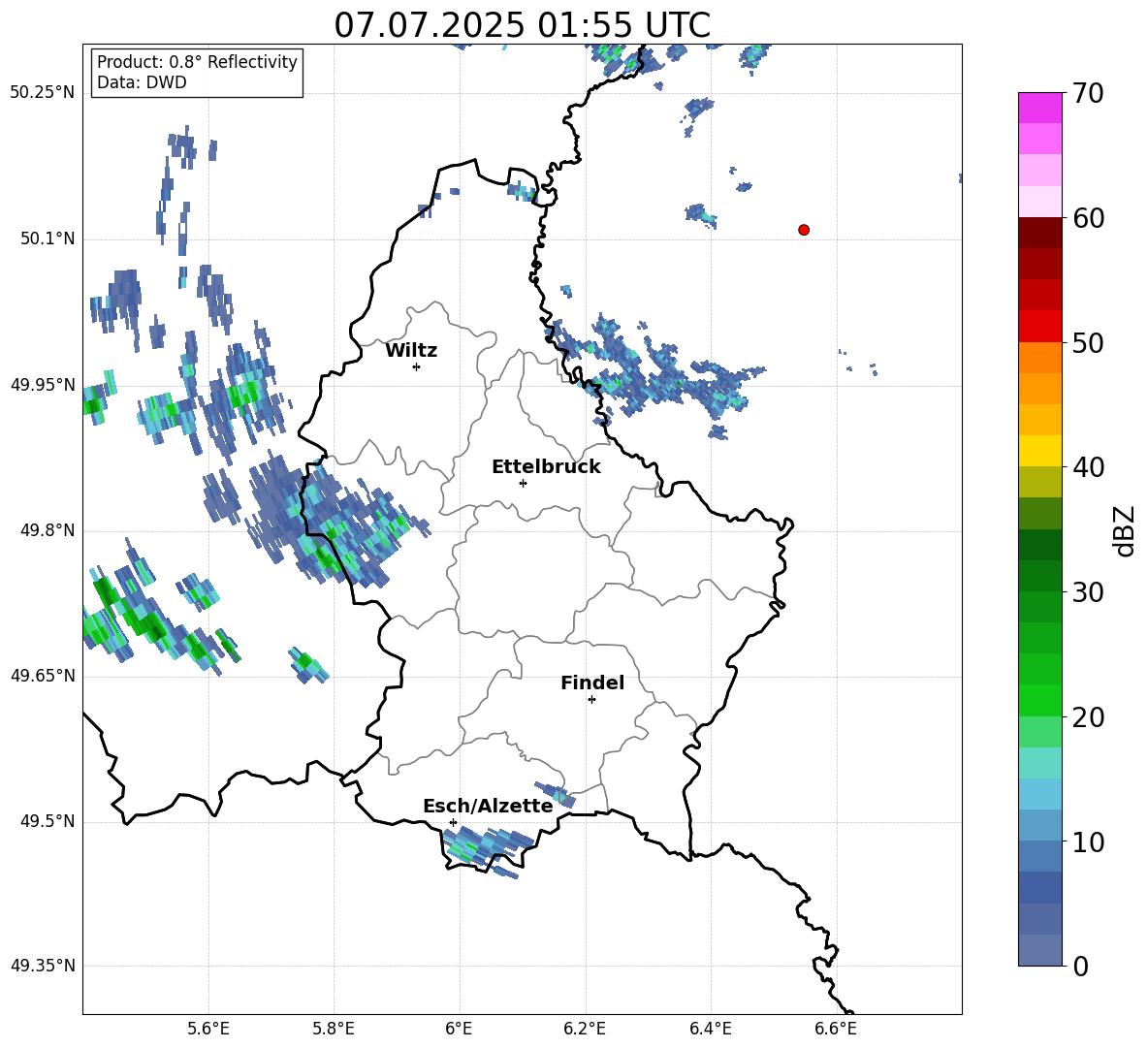Click the Wiltz station cross marker

417,366
